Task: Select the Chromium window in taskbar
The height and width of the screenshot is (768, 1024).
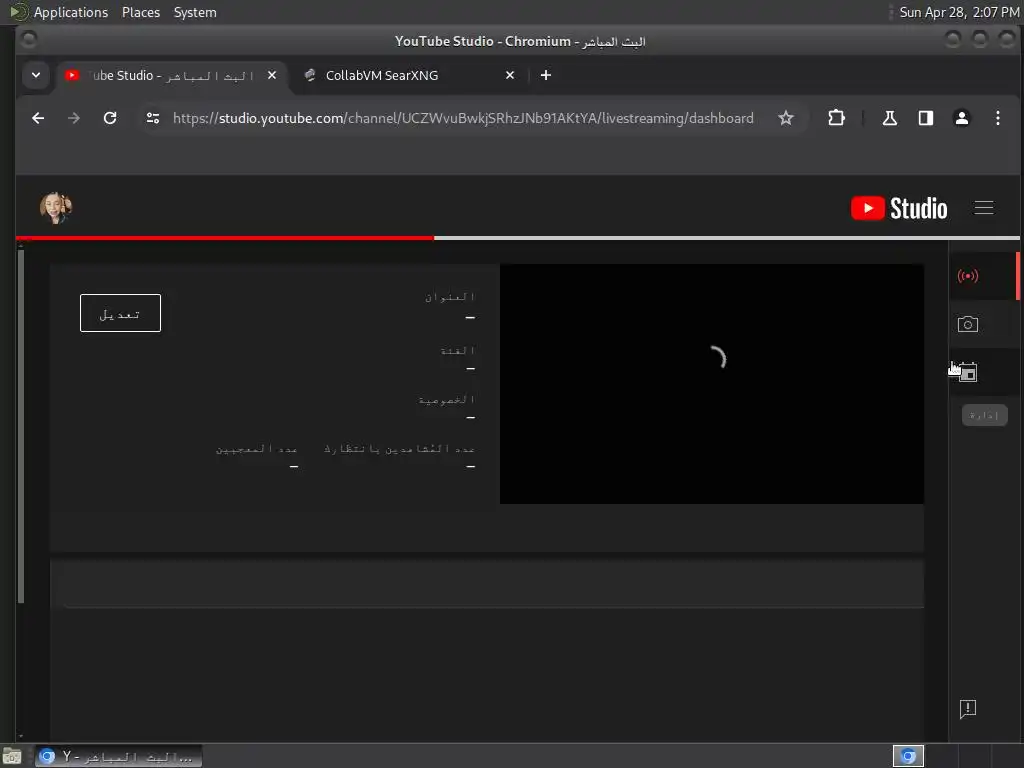Action: 118,757
